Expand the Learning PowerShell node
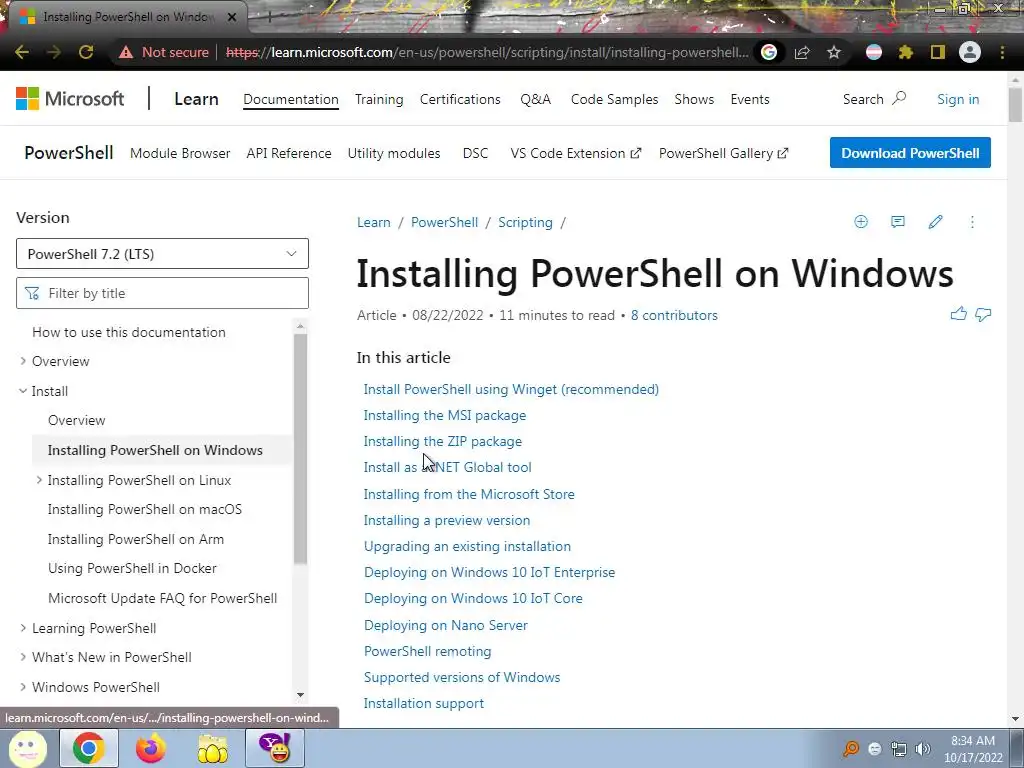1024x768 pixels. [23, 628]
